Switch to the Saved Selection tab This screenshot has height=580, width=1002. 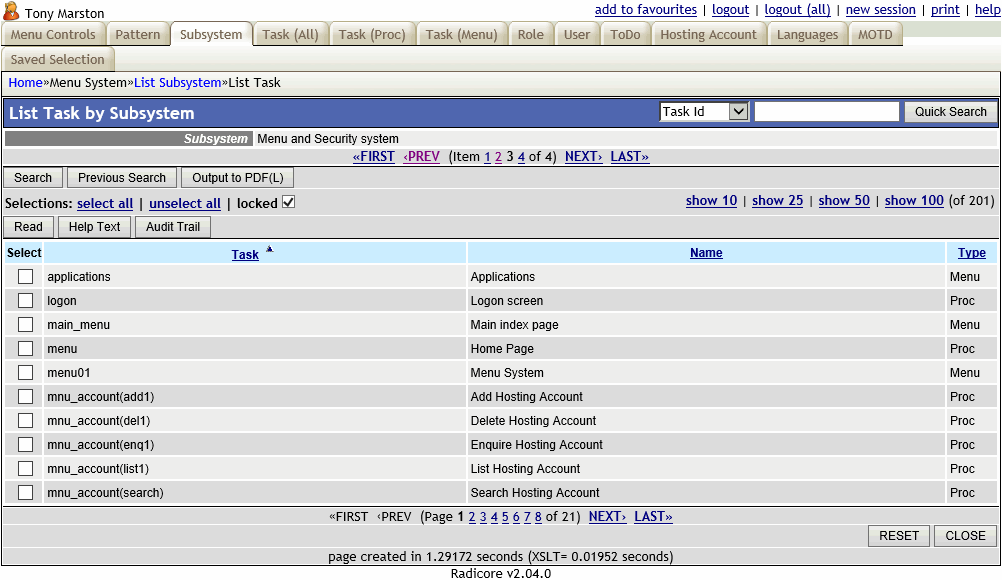(x=58, y=58)
